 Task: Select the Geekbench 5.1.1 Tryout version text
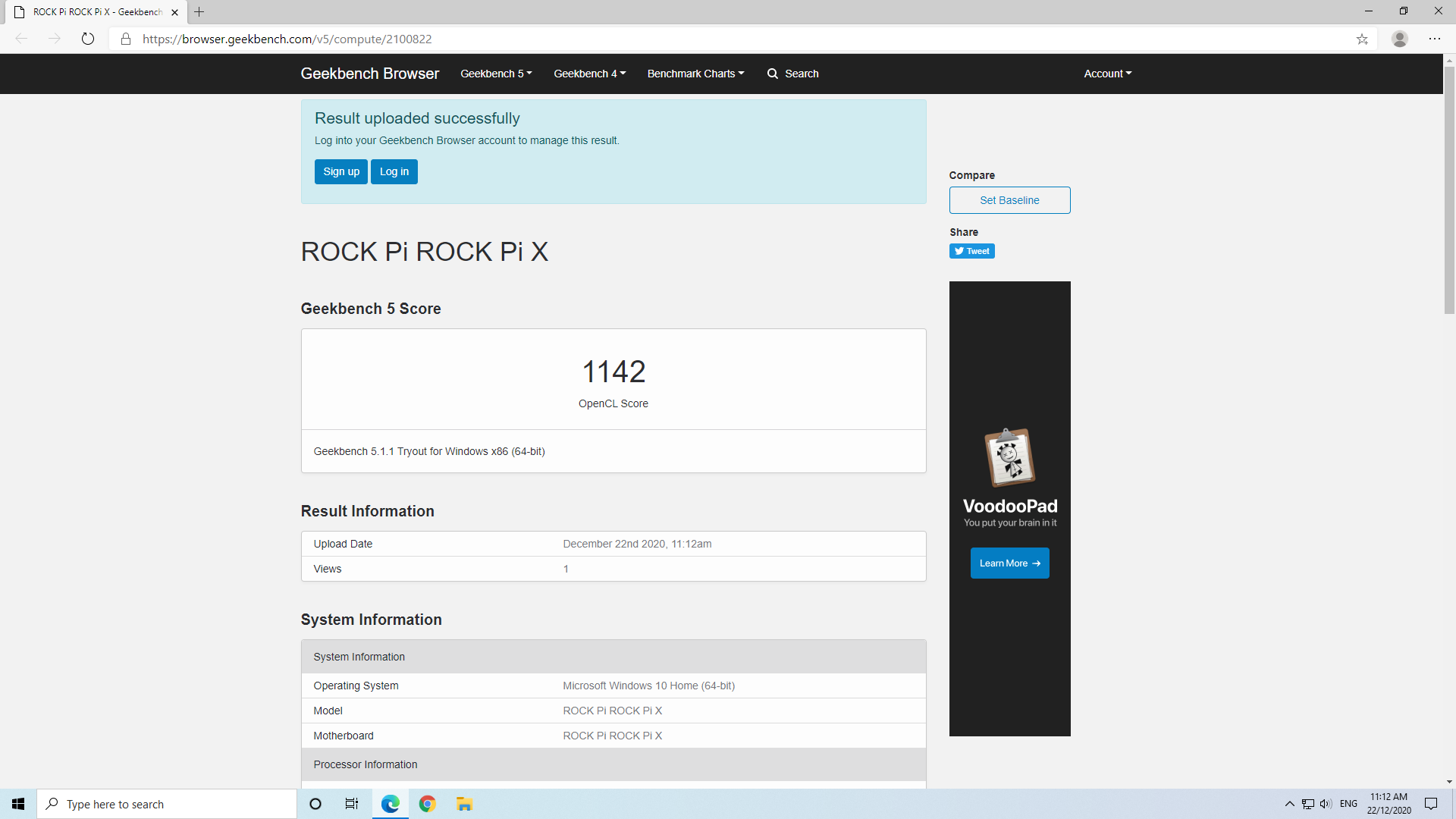point(429,451)
